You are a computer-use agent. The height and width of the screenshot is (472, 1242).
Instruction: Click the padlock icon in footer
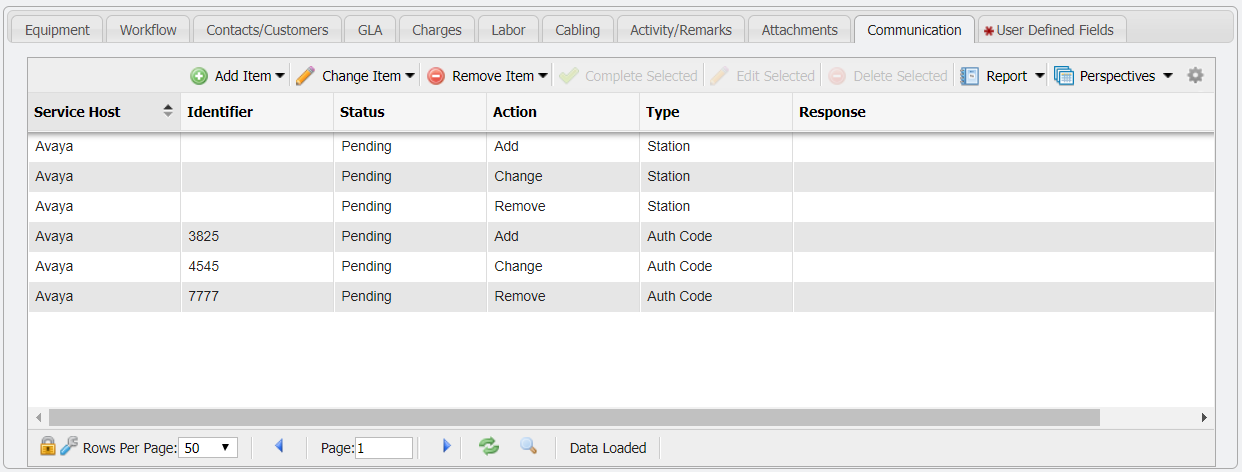click(47, 447)
